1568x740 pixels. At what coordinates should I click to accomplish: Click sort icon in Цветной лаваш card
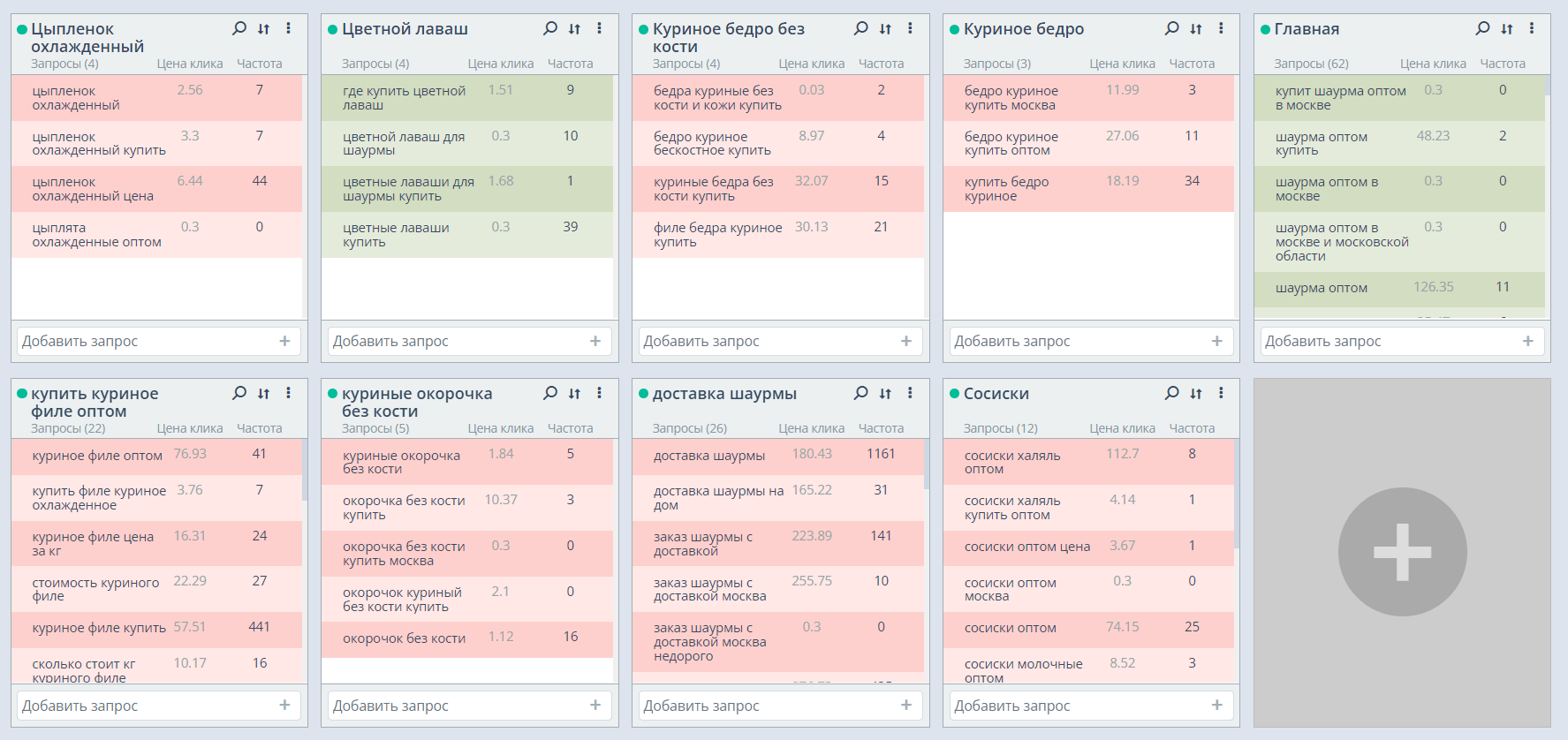[x=574, y=29]
